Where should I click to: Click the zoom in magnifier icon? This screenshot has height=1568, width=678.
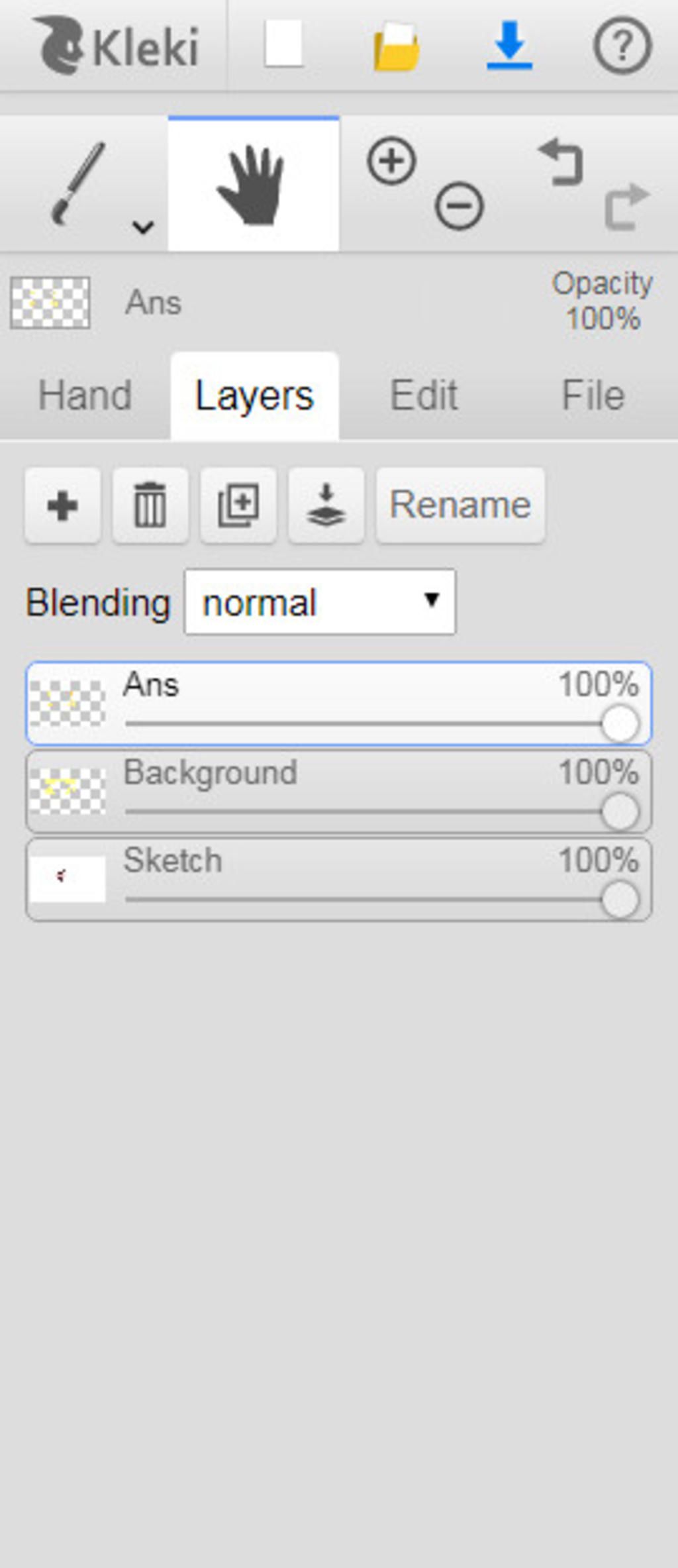(x=391, y=161)
